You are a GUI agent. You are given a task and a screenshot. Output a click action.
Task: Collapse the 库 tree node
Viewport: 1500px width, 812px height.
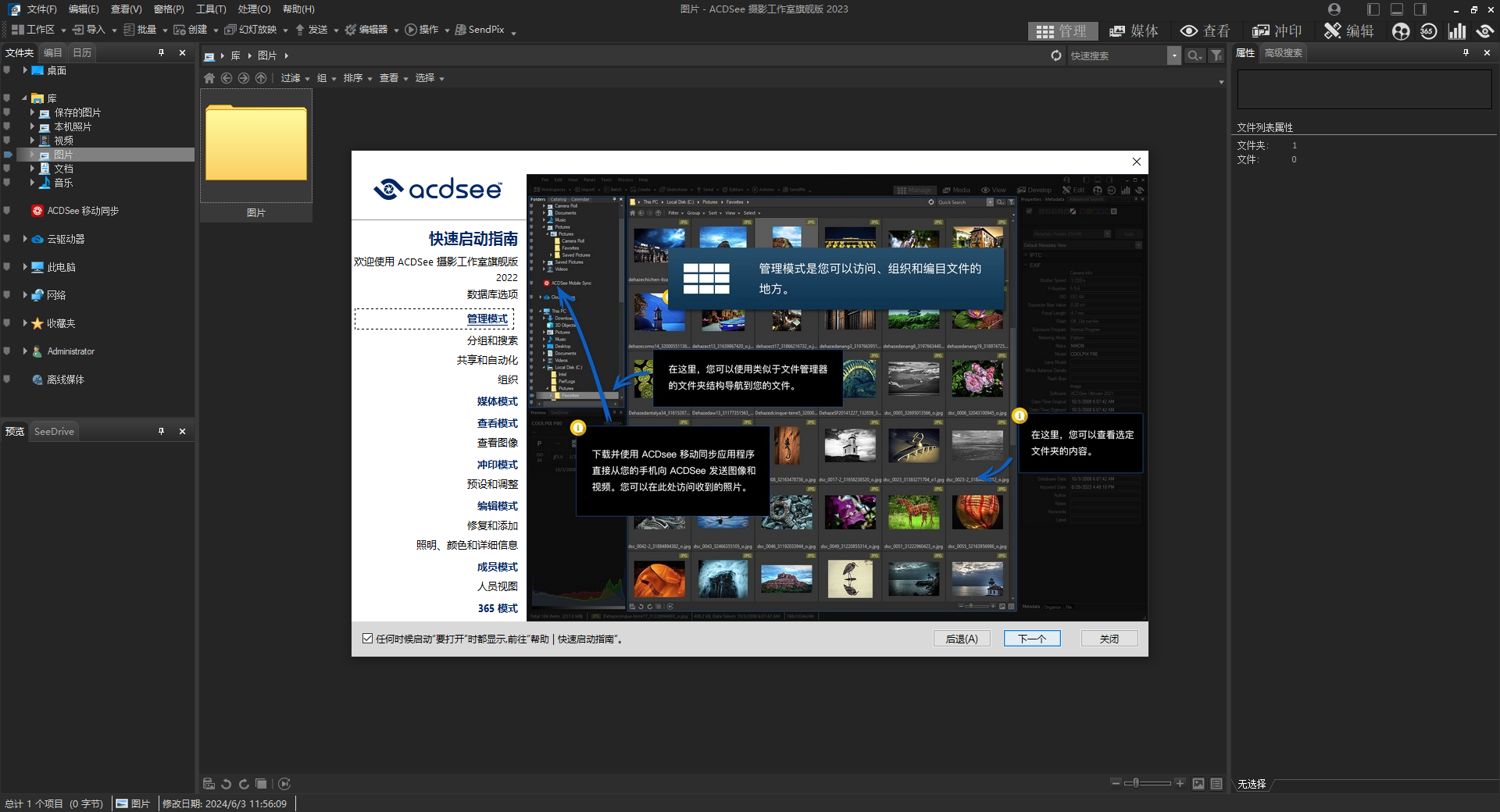tap(24, 98)
